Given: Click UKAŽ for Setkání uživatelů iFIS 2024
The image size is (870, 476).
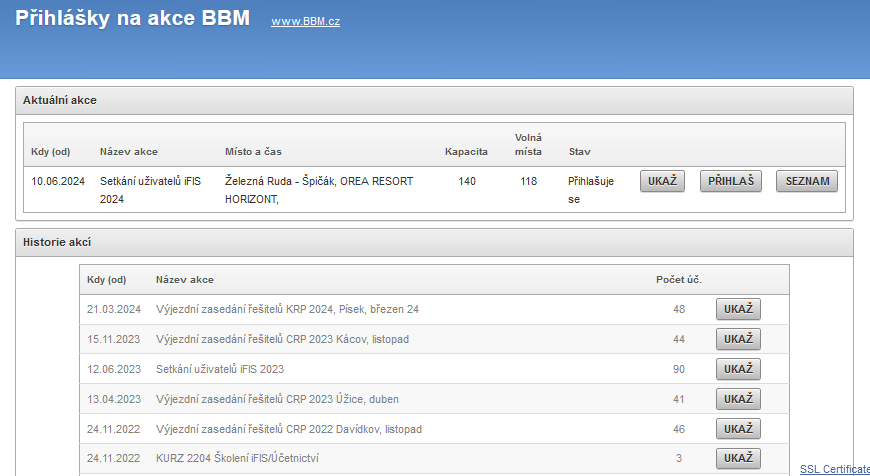Looking at the screenshot, I should 662,181.
